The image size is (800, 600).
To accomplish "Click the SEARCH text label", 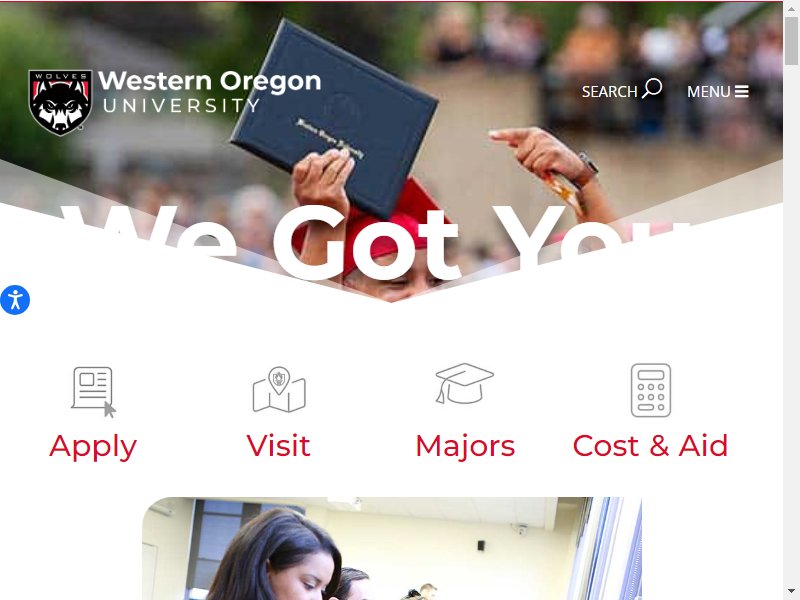I will [610, 92].
